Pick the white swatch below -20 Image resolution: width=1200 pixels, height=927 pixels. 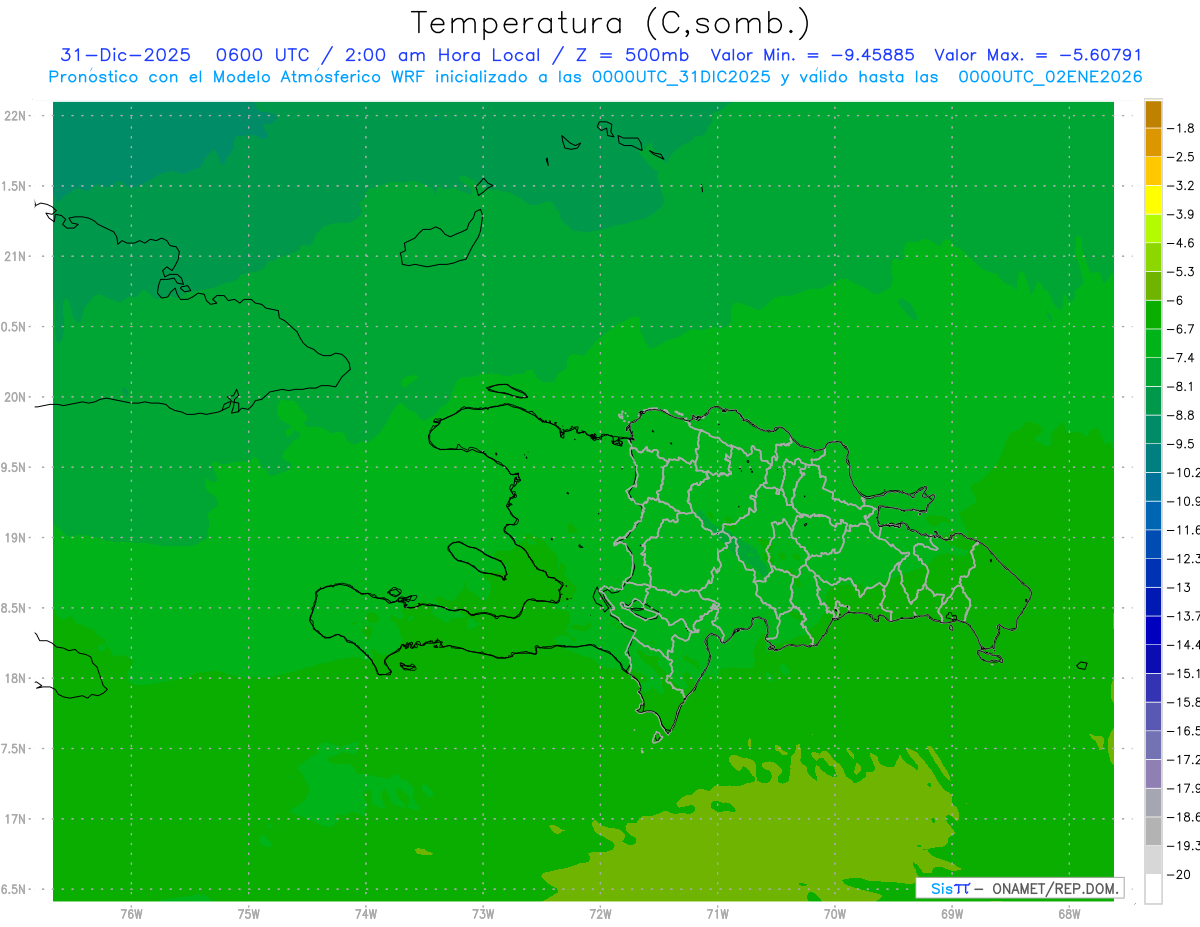pos(1153,889)
